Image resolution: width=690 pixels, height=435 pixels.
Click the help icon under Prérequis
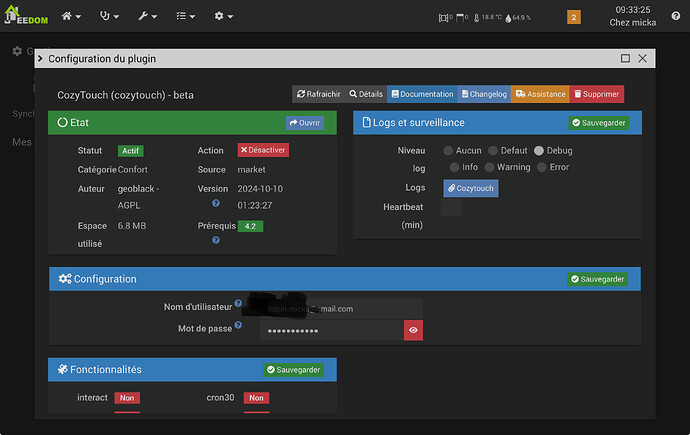click(216, 240)
